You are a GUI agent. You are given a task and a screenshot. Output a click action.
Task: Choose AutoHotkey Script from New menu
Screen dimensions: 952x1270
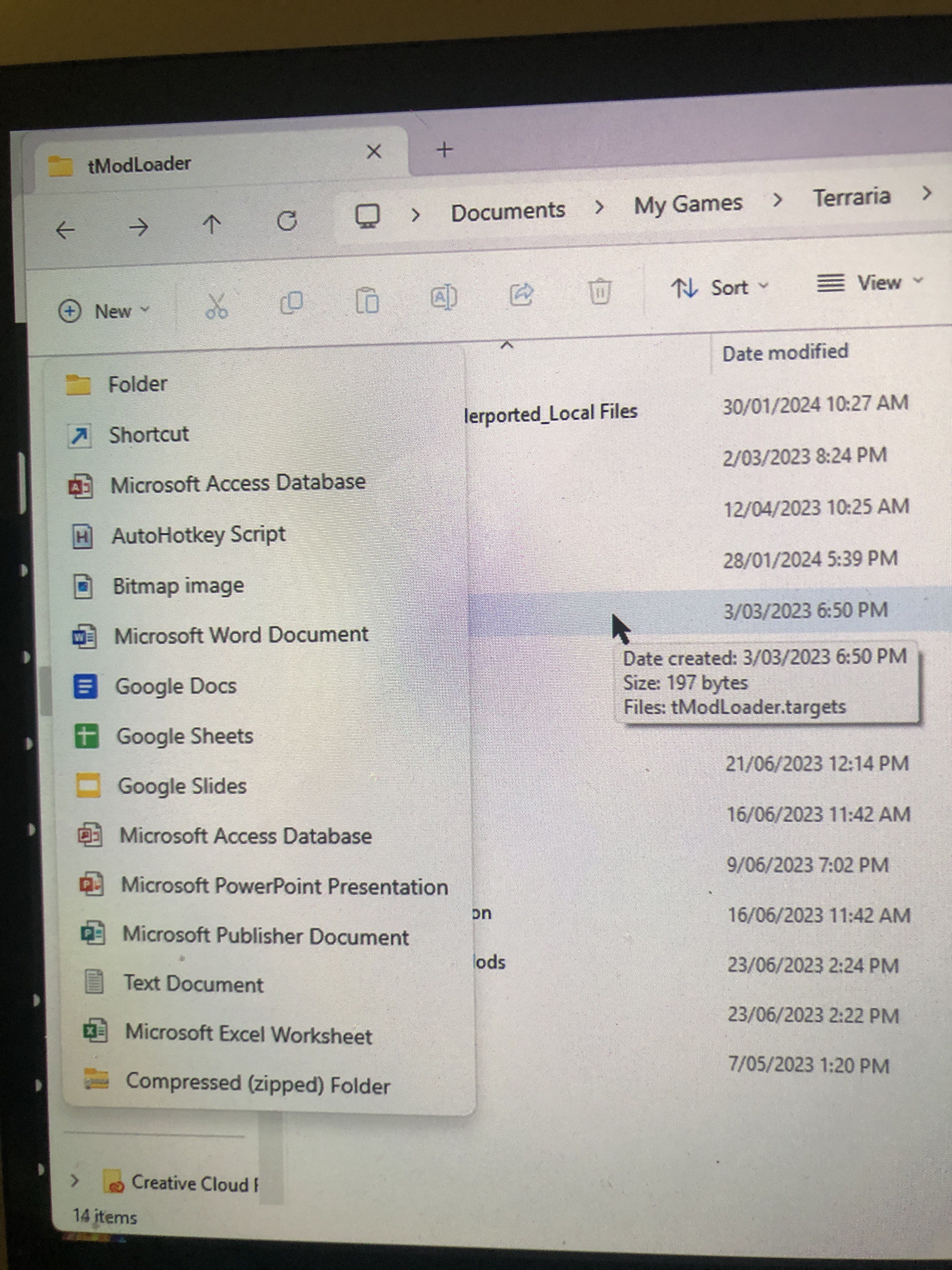click(x=198, y=535)
